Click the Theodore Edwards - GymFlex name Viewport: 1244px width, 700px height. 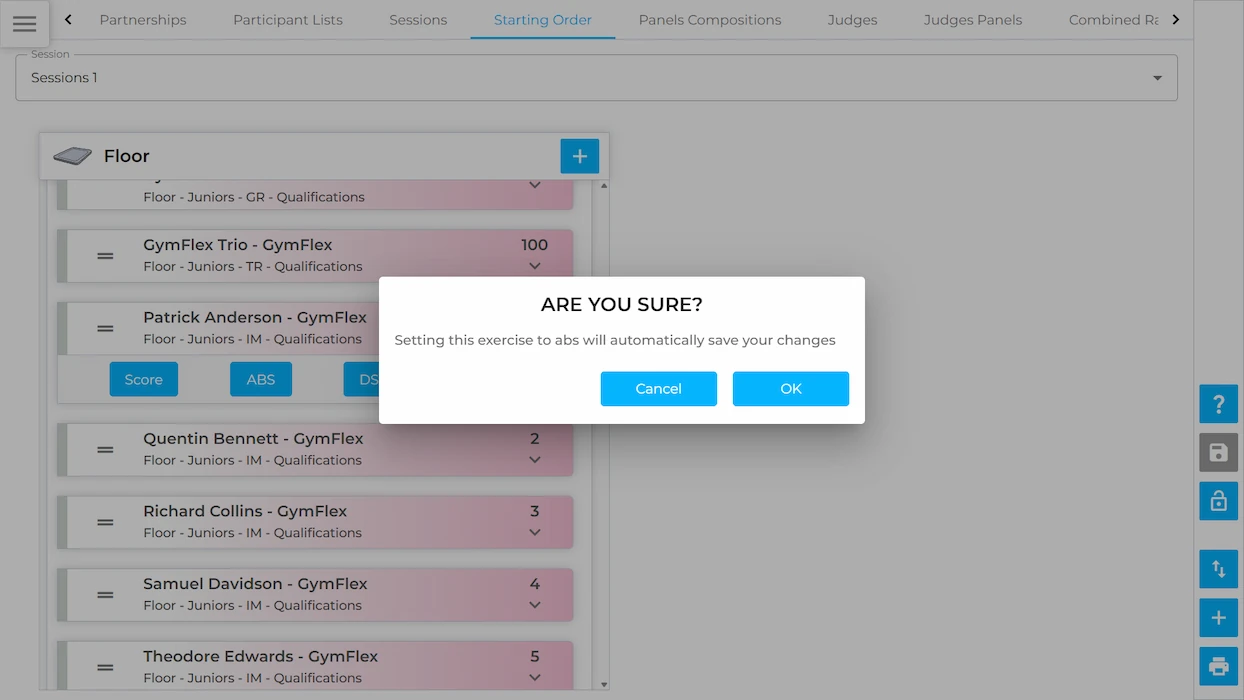(x=260, y=657)
